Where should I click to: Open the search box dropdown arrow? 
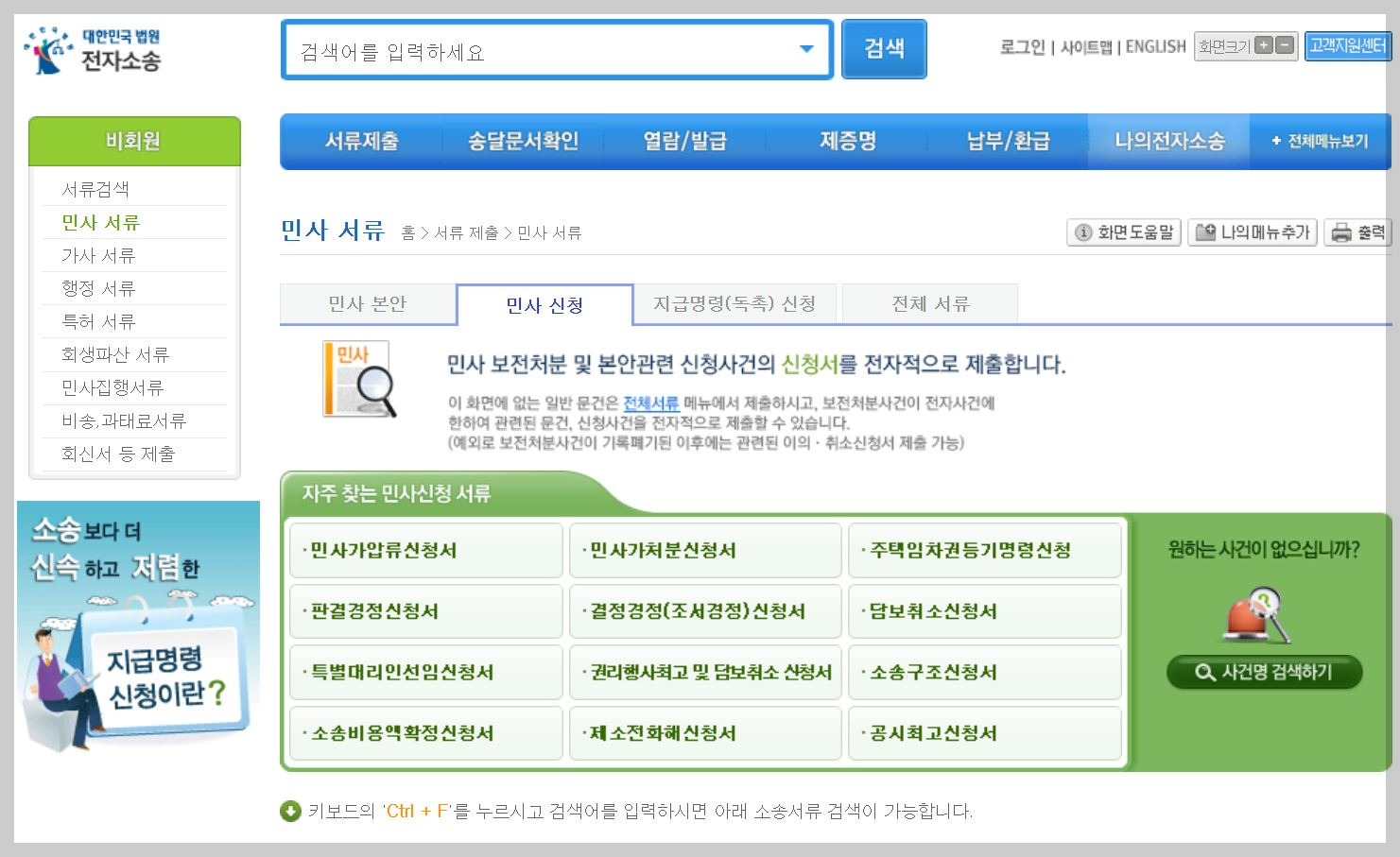click(806, 49)
